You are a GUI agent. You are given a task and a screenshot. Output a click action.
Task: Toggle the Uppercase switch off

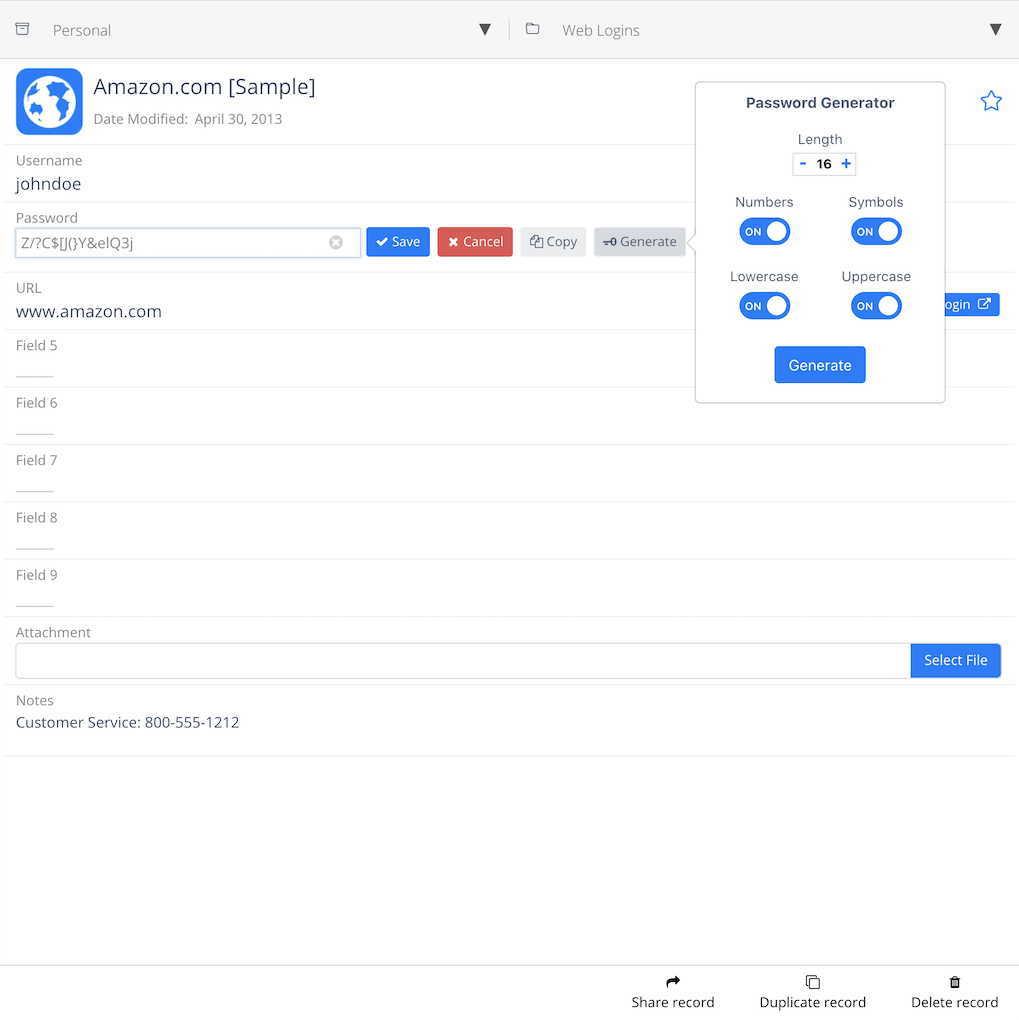pyautogui.click(x=876, y=306)
